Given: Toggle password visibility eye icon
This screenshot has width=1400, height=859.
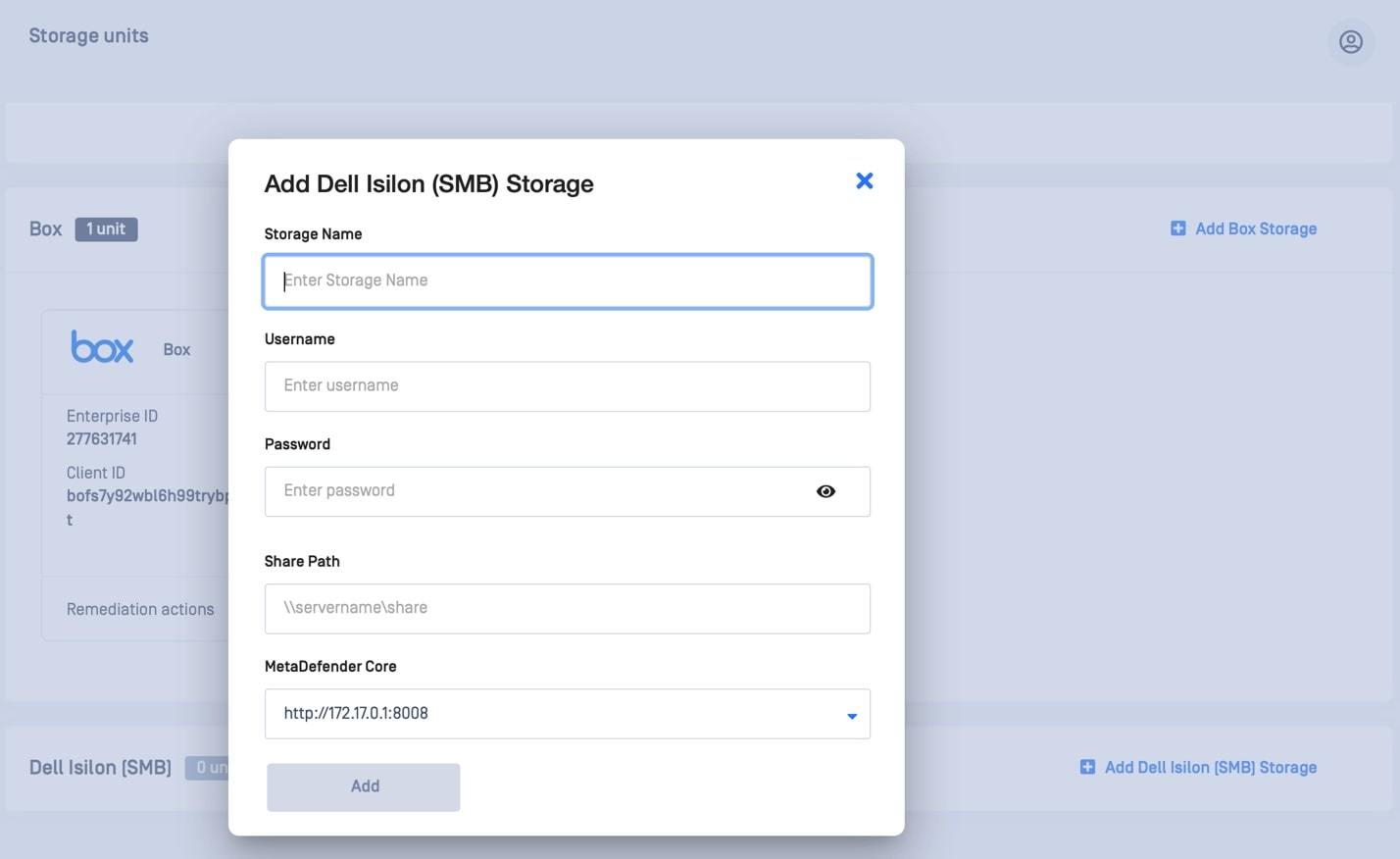Looking at the screenshot, I should [825, 491].
